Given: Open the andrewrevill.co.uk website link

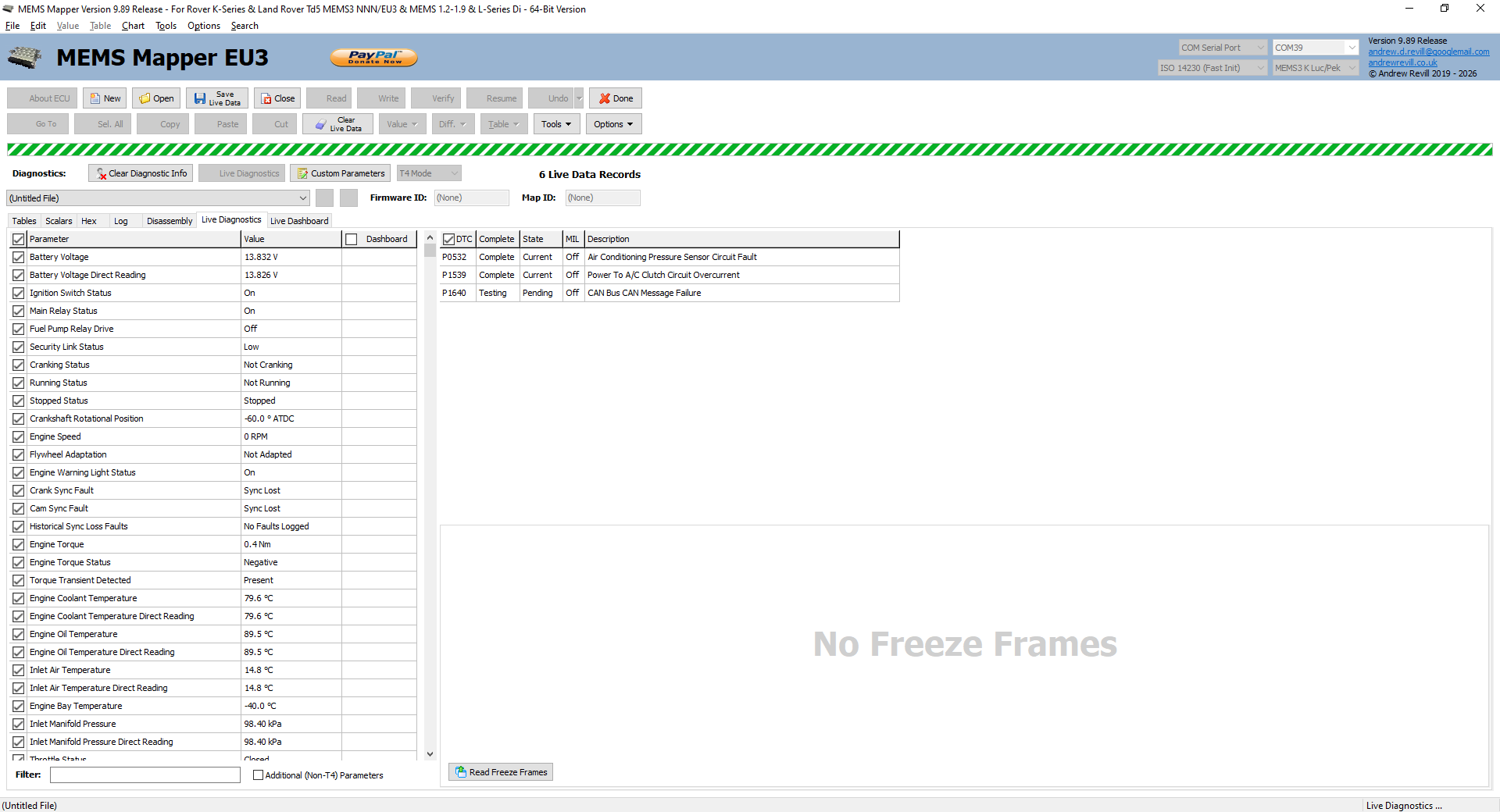Looking at the screenshot, I should coord(1402,62).
